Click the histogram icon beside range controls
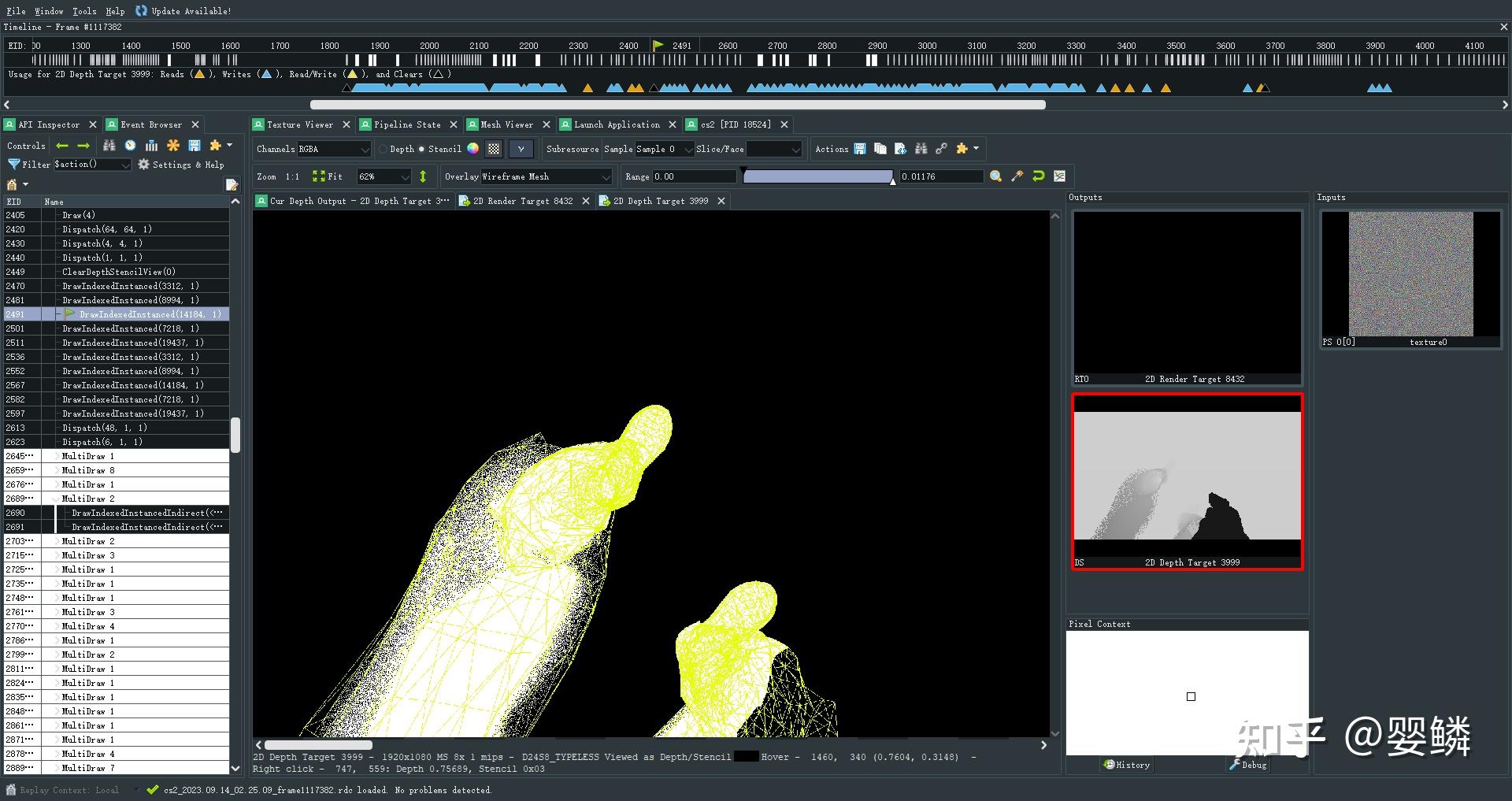This screenshot has width=1512, height=801. pyautogui.click(x=1059, y=176)
